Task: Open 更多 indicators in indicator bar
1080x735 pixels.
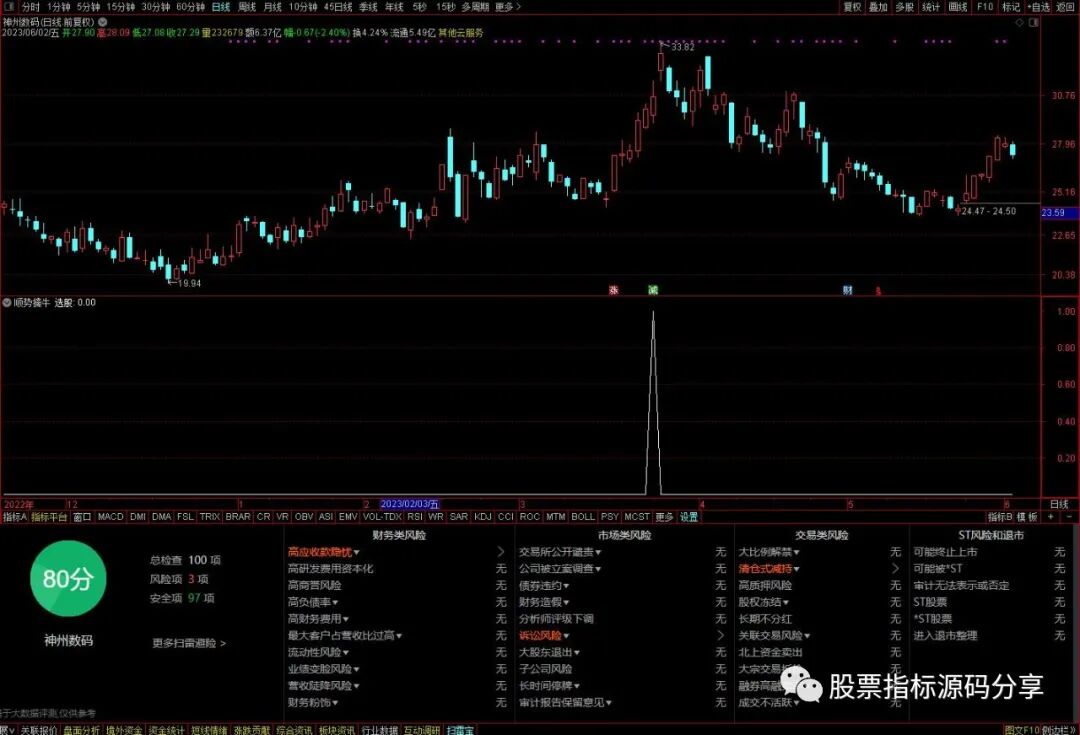Action: tap(664, 517)
